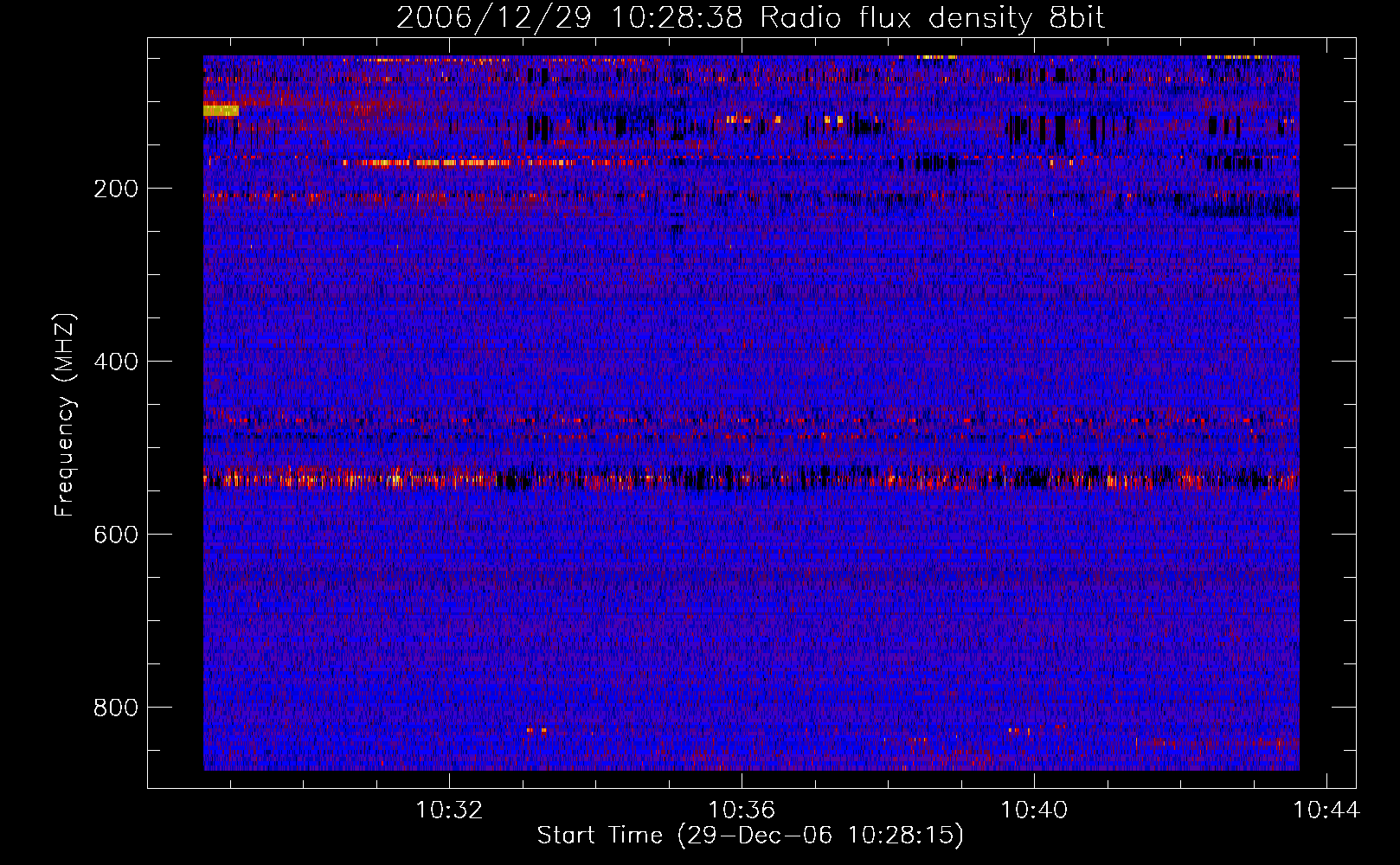Click the '10:44' time tick label
The width and height of the screenshot is (1400, 865).
(x=1326, y=811)
